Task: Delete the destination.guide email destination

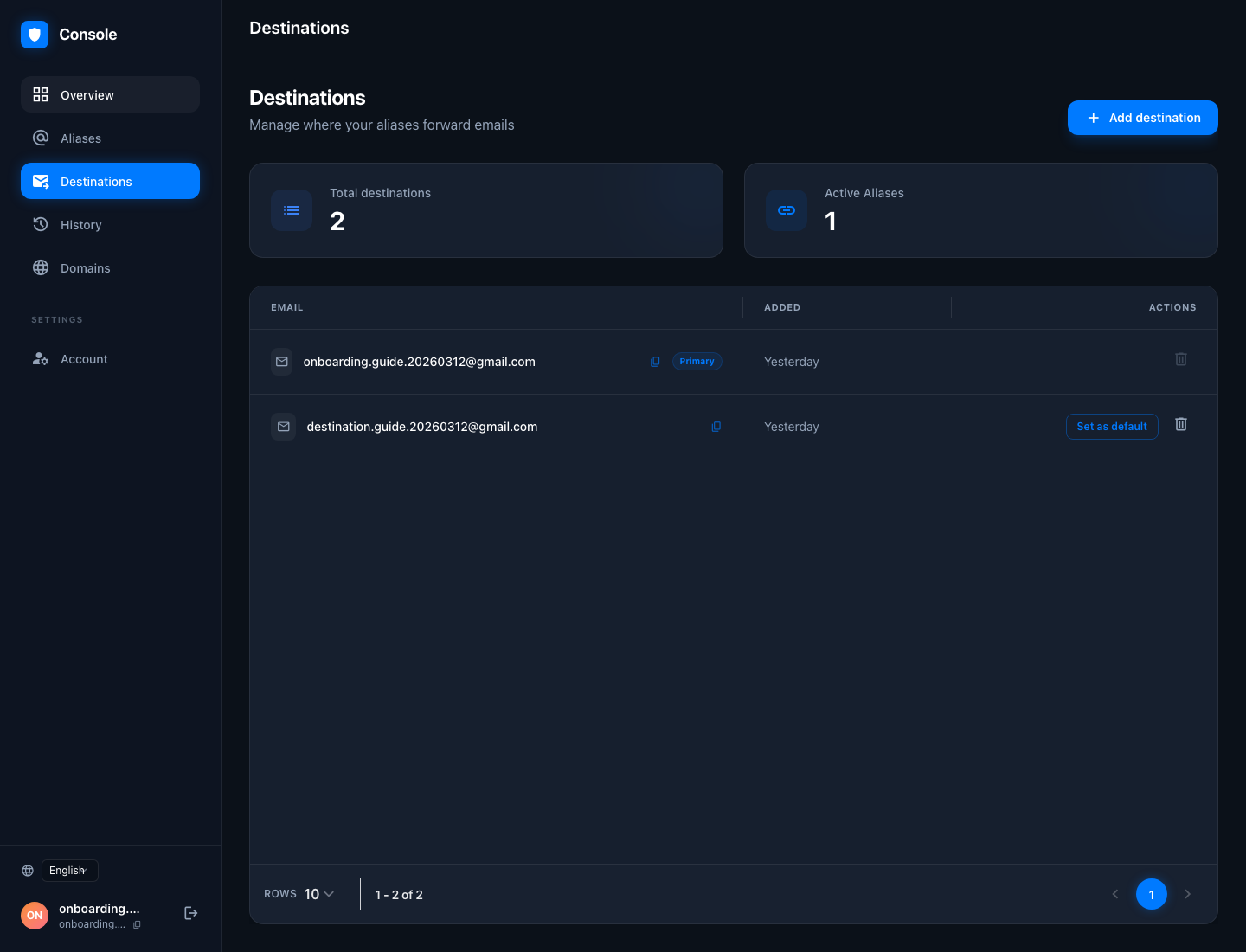Action: tap(1180, 424)
